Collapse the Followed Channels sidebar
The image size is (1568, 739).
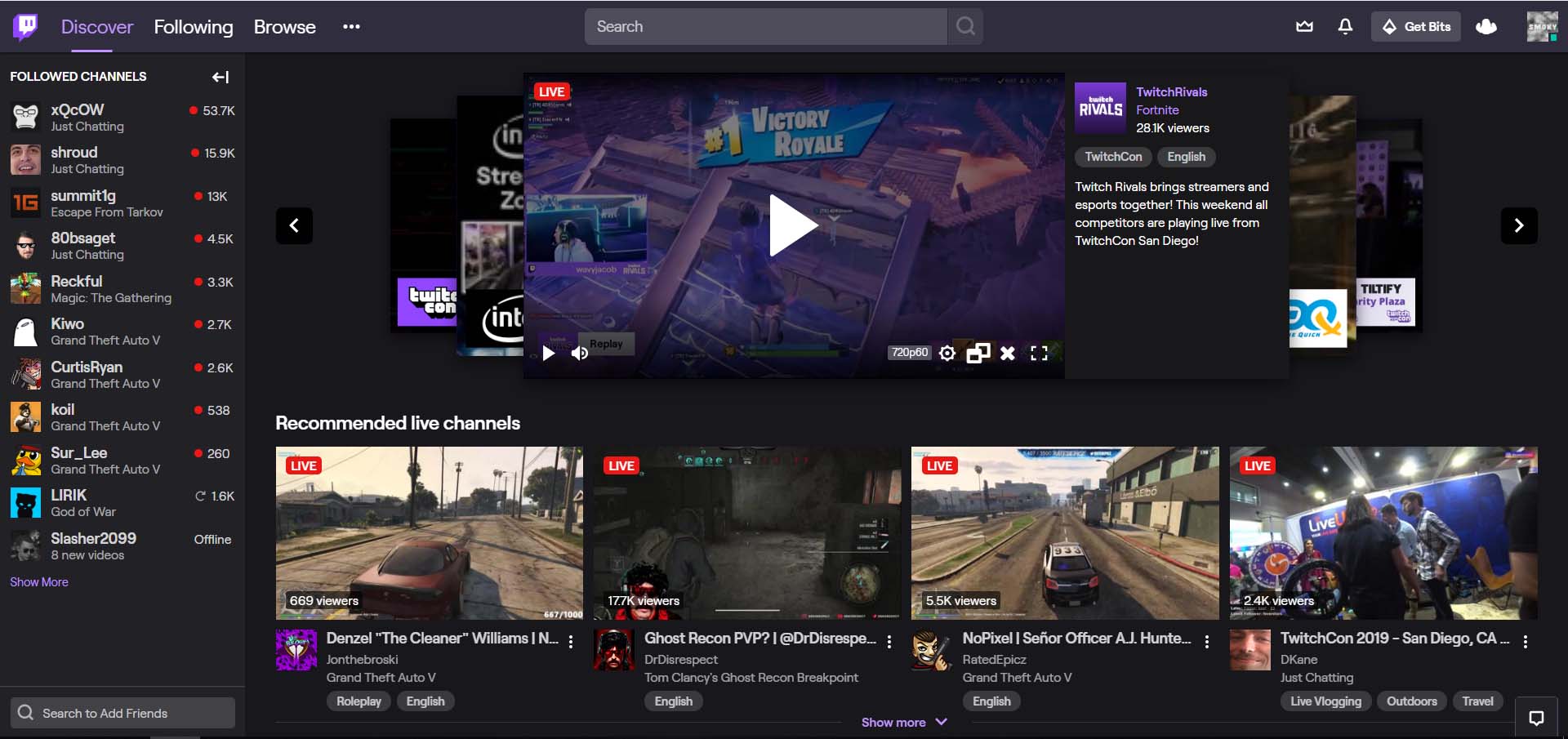[220, 77]
